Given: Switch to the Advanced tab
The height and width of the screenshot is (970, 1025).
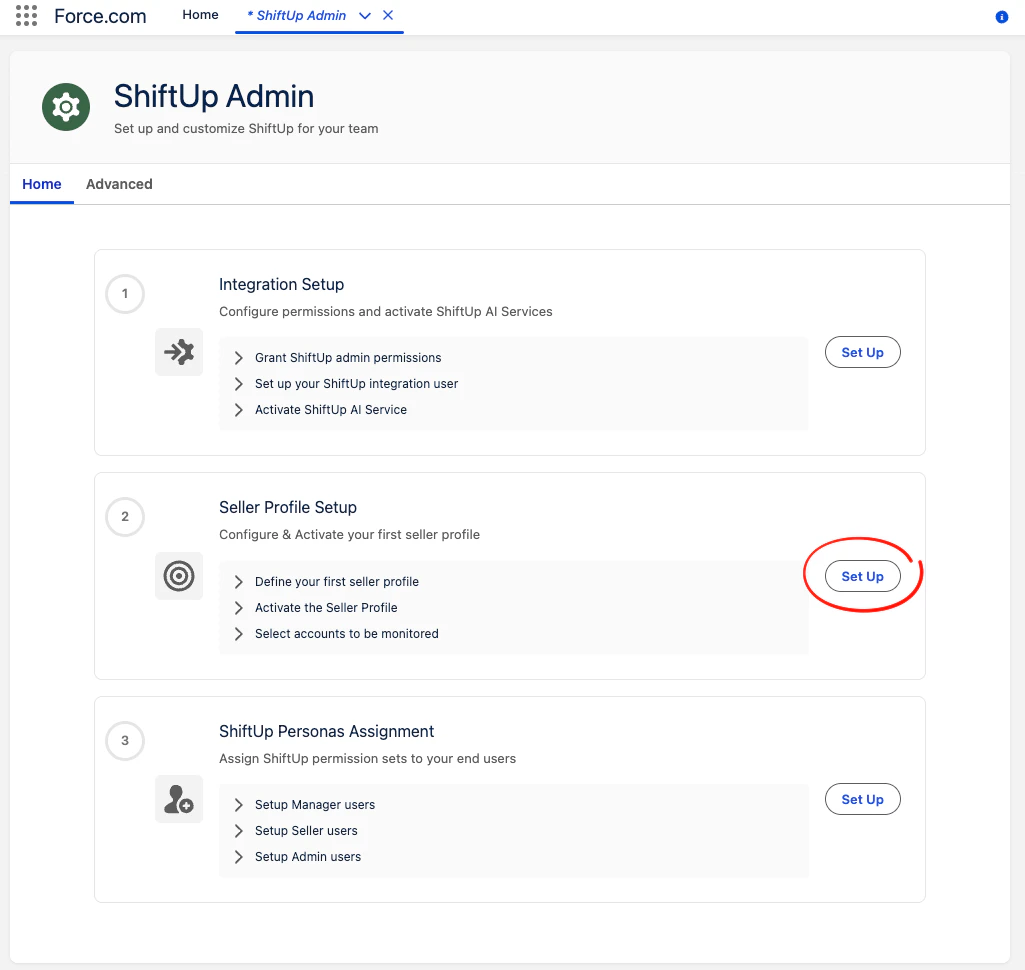Looking at the screenshot, I should tap(119, 184).
